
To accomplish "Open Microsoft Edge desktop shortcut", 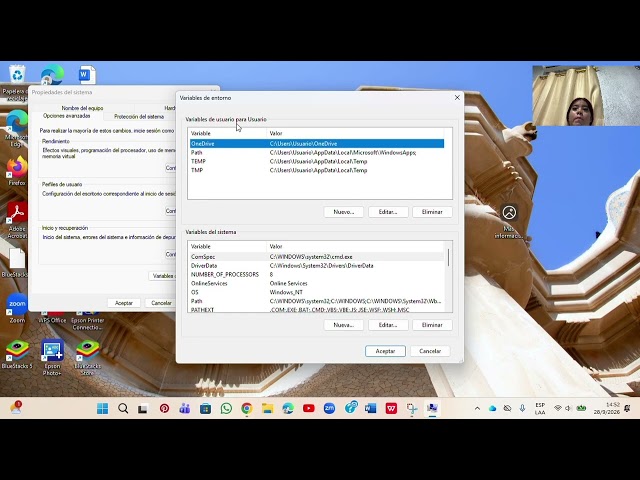I will (x=16, y=128).
